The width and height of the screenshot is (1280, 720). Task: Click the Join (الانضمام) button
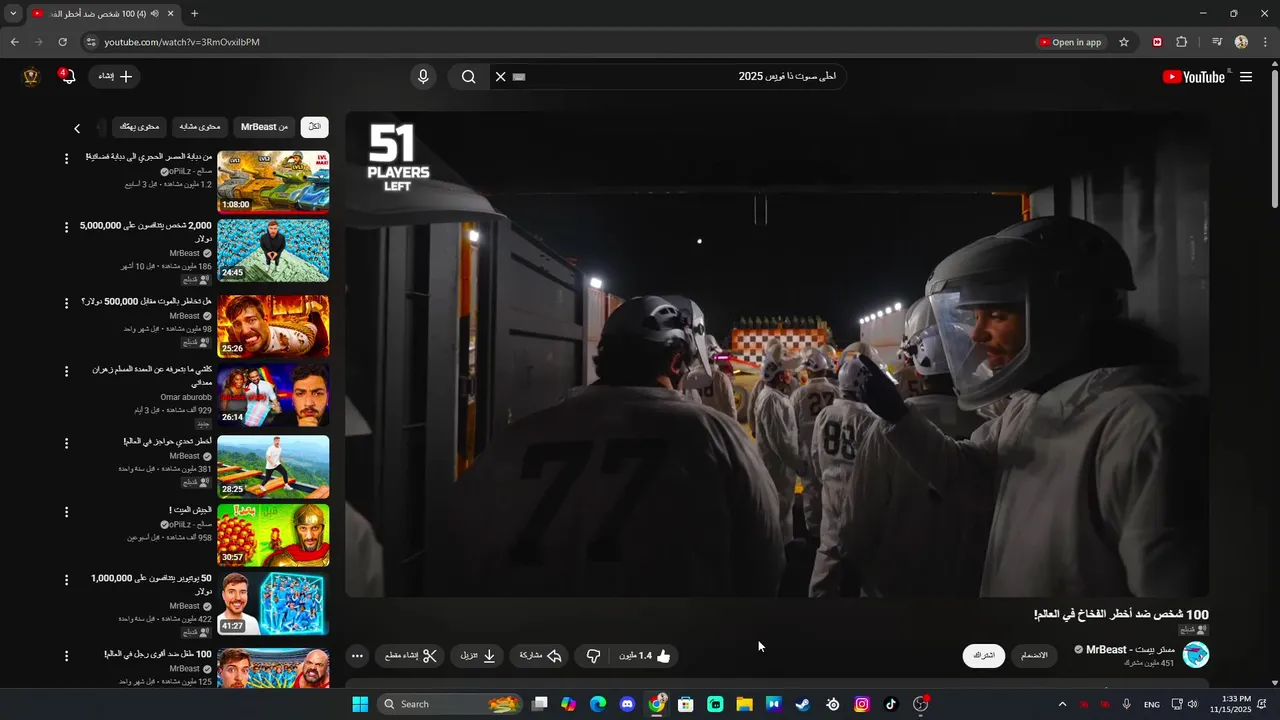pos(1034,656)
